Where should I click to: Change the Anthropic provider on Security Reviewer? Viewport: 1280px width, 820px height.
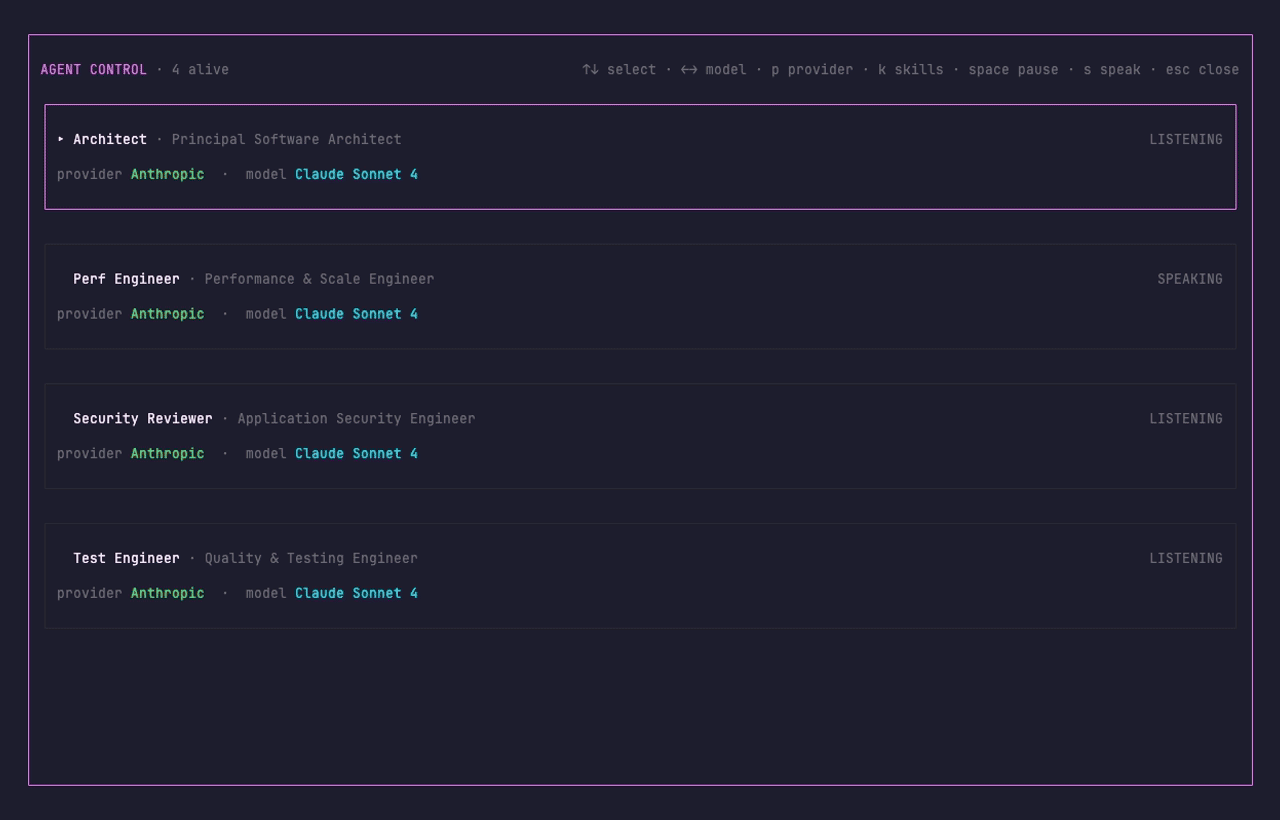point(167,453)
